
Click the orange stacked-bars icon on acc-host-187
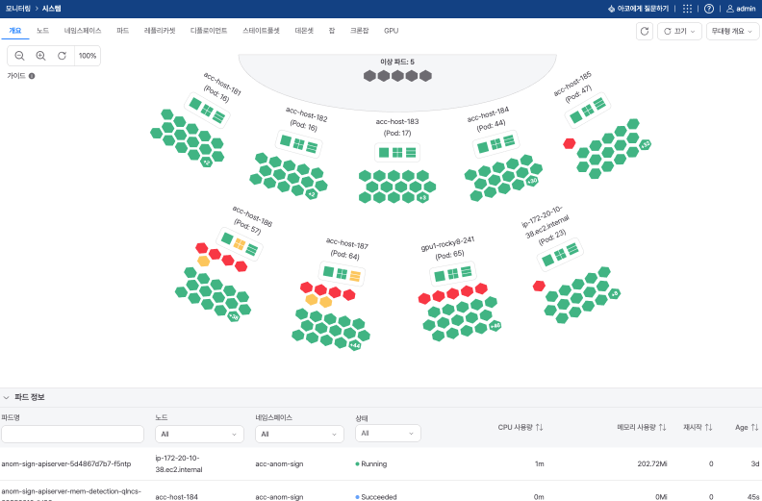click(355, 276)
